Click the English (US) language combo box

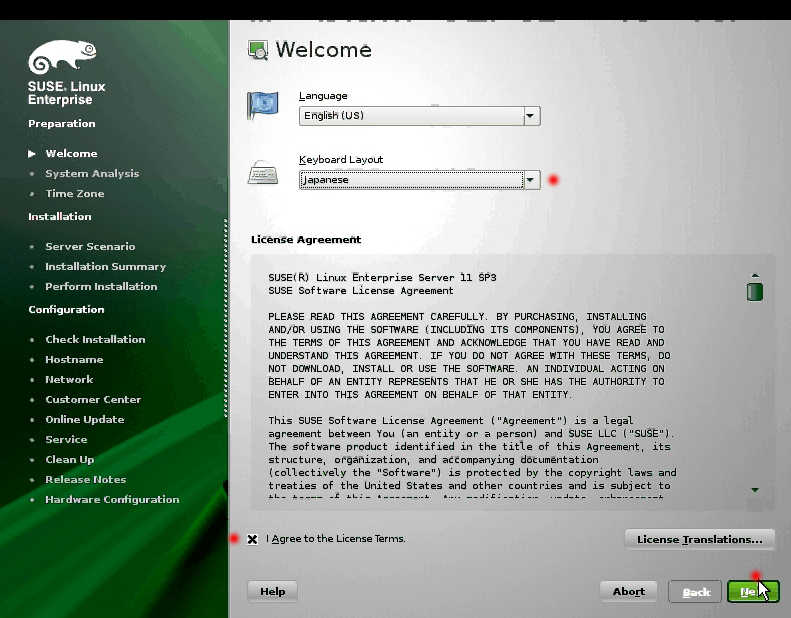click(419, 116)
